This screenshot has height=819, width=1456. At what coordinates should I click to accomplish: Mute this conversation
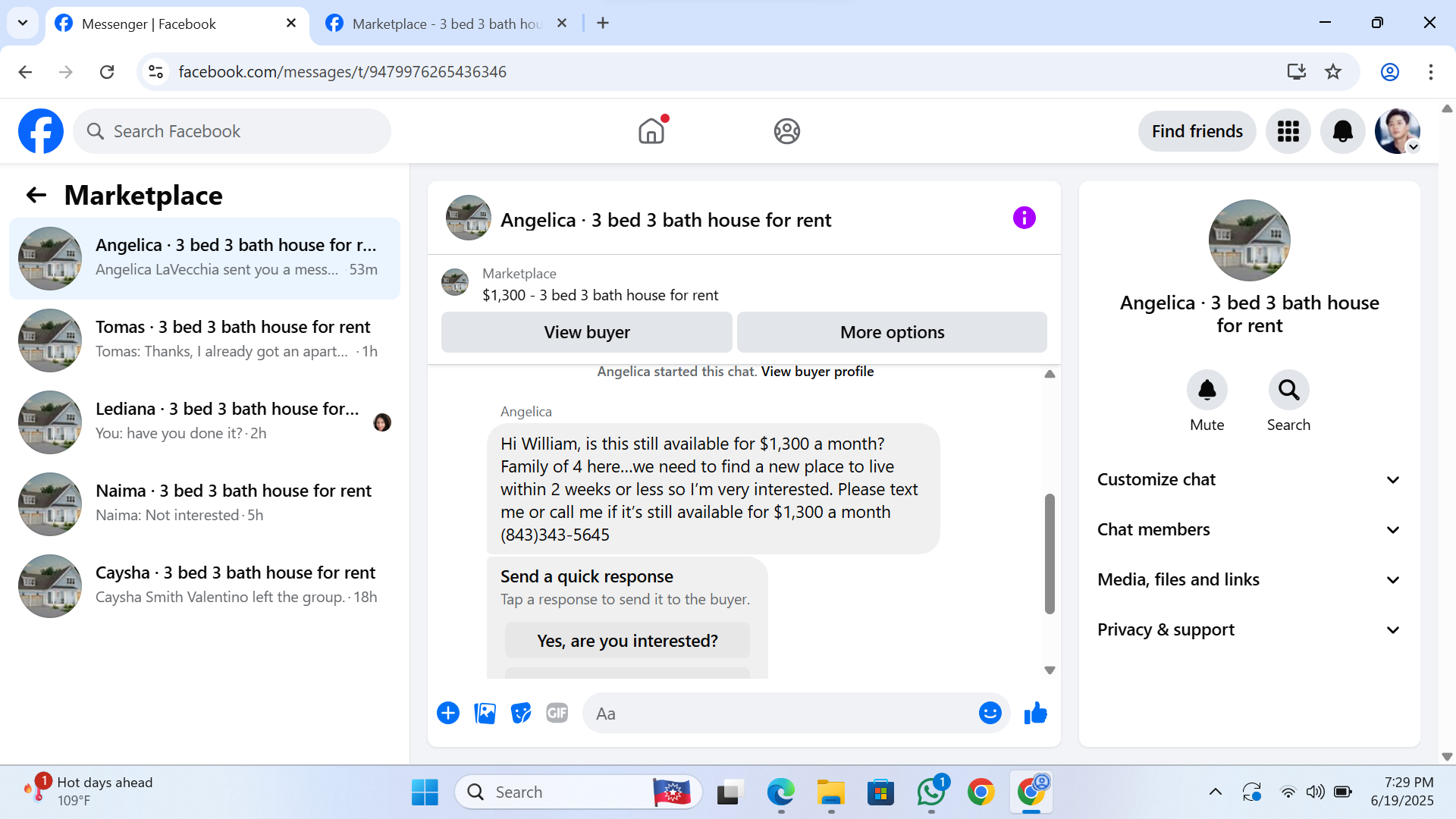click(1207, 390)
